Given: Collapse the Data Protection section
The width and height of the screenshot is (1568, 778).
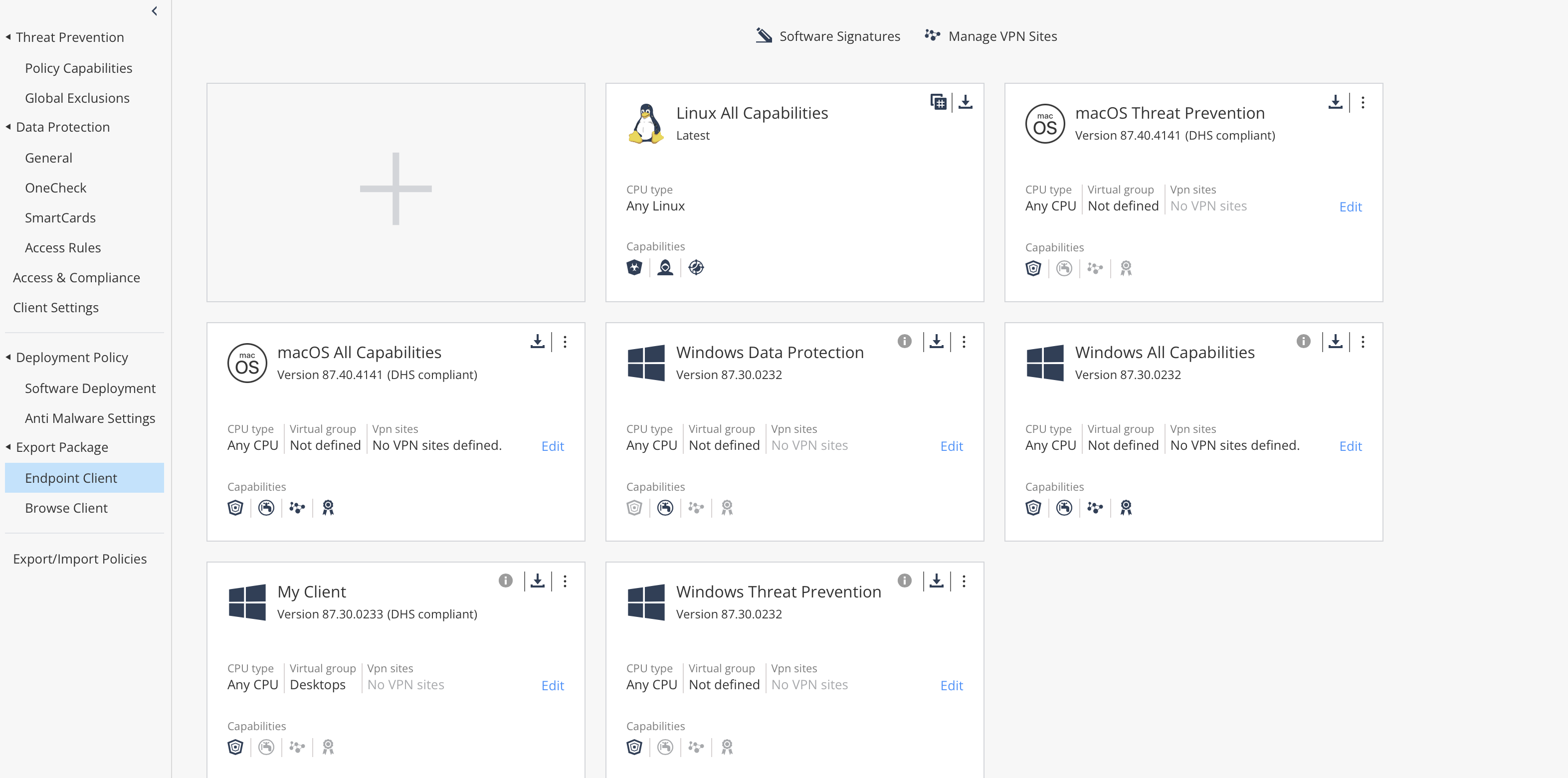Looking at the screenshot, I should (x=8, y=127).
